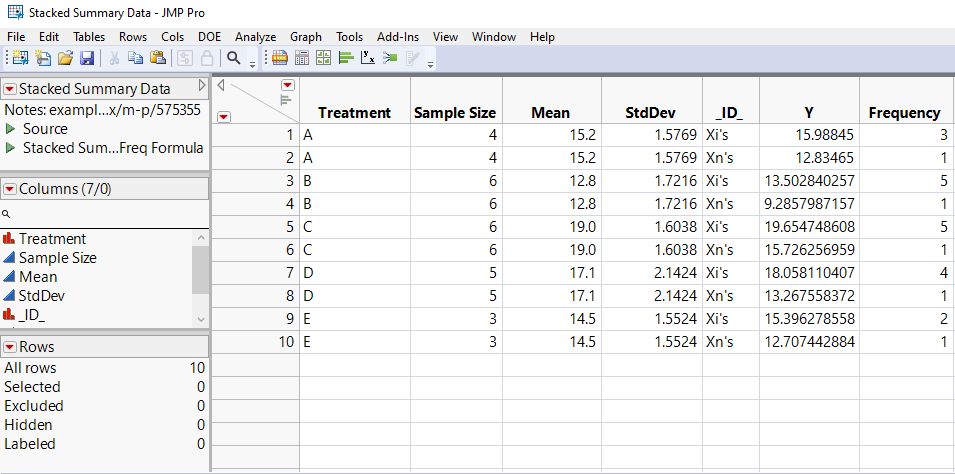Click the Open file folder icon
Image resolution: width=955 pixels, height=474 pixels.
point(65,58)
